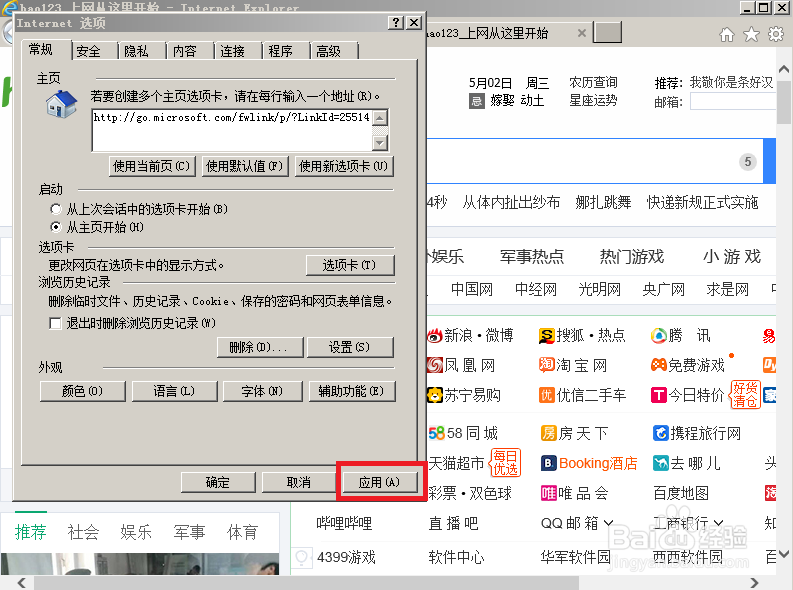Open 去哪儿 camel icon link
Viewport: 793px width, 590px height.
tap(660, 463)
